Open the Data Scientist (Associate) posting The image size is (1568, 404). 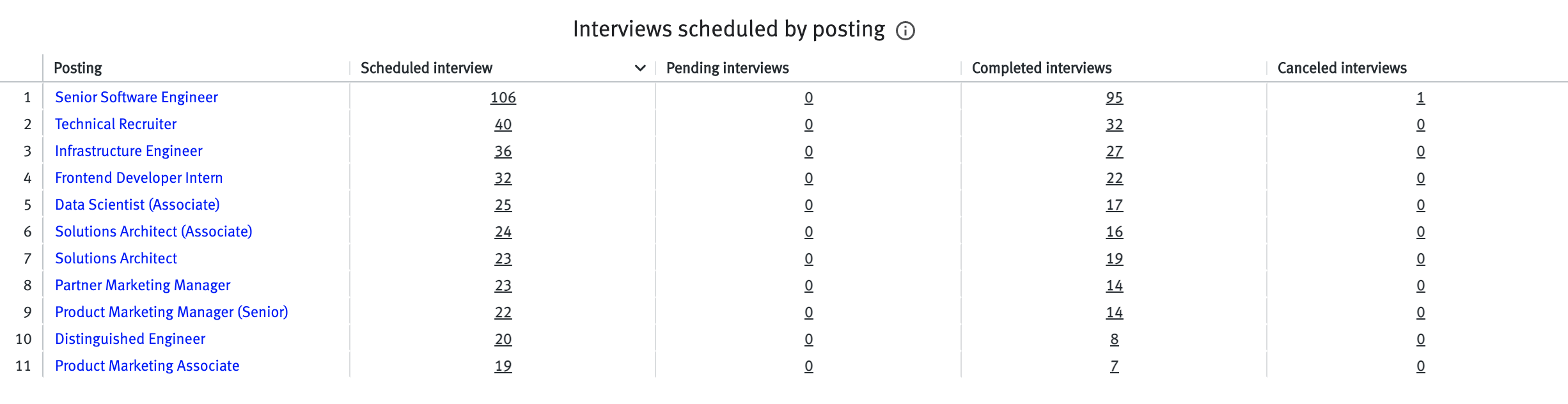136,205
